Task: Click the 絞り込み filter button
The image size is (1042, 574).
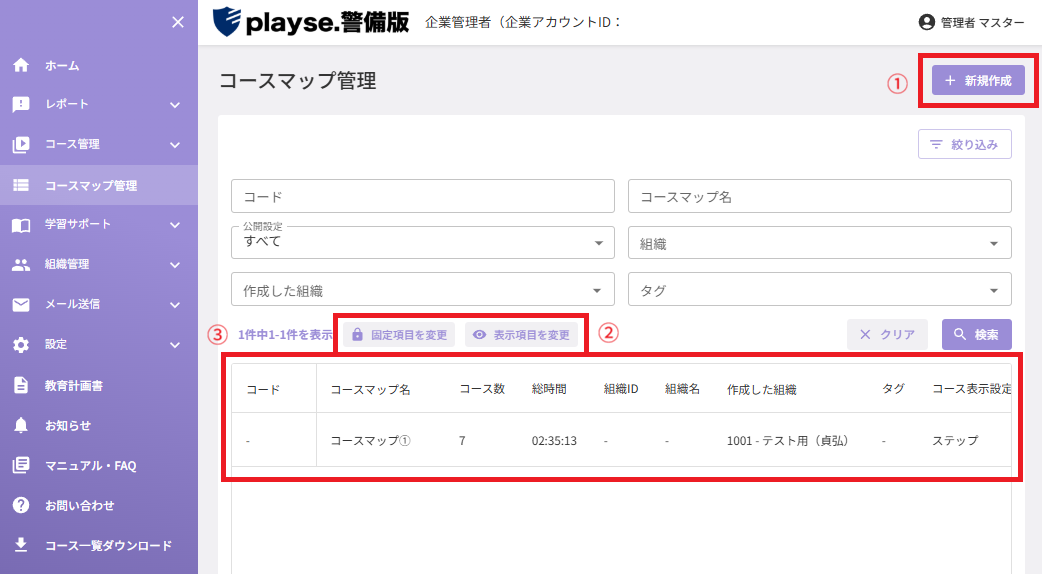Action: pos(964,144)
